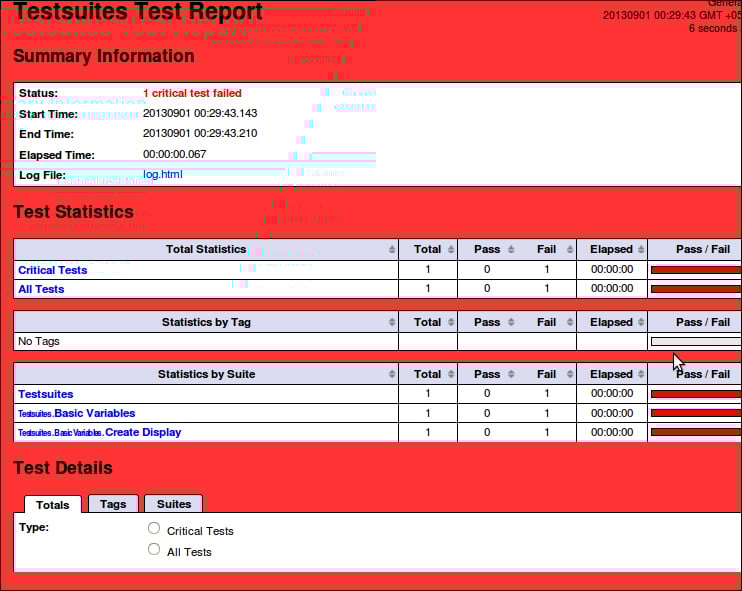Open the Testsuites suite link
This screenshot has height=591, width=742.
pyautogui.click(x=45, y=394)
